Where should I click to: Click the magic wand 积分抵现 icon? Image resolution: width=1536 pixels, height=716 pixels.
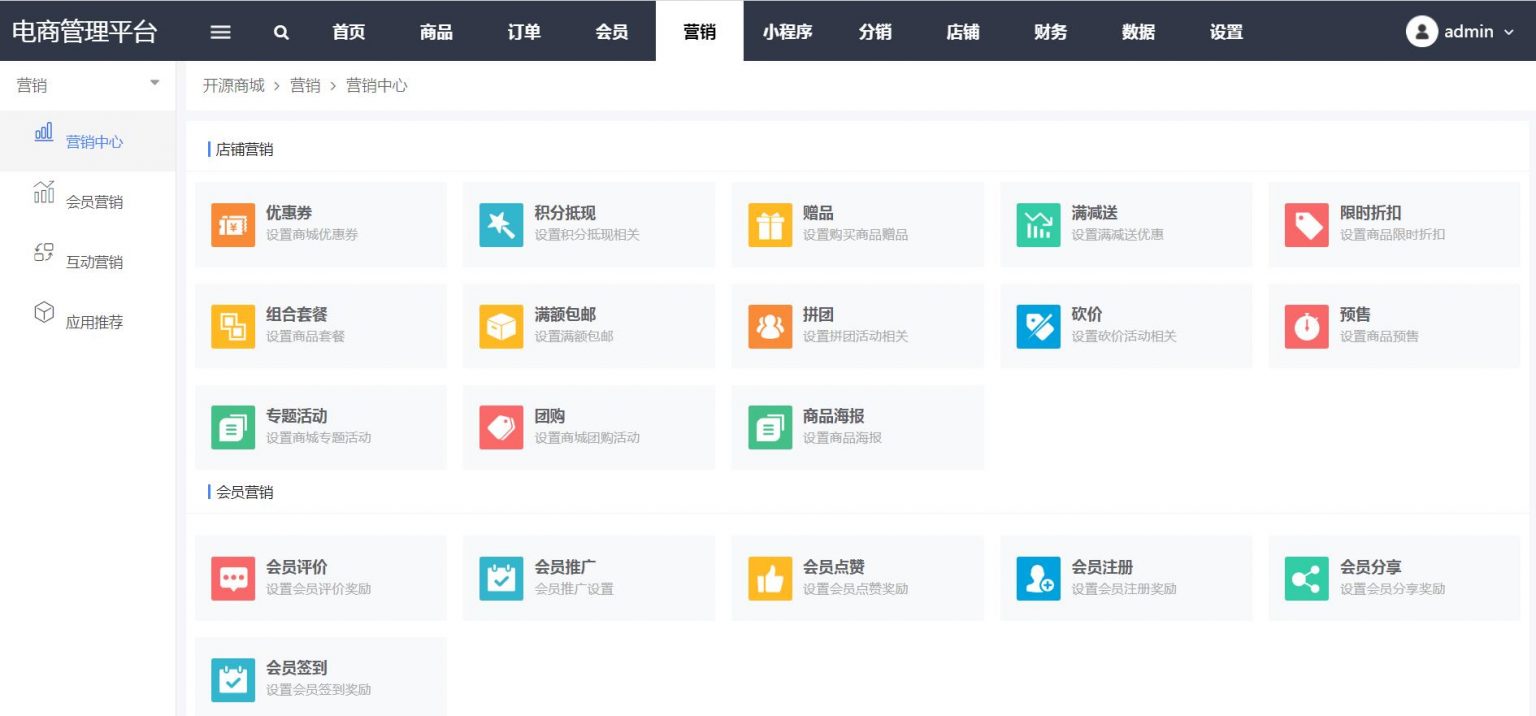pos(501,225)
